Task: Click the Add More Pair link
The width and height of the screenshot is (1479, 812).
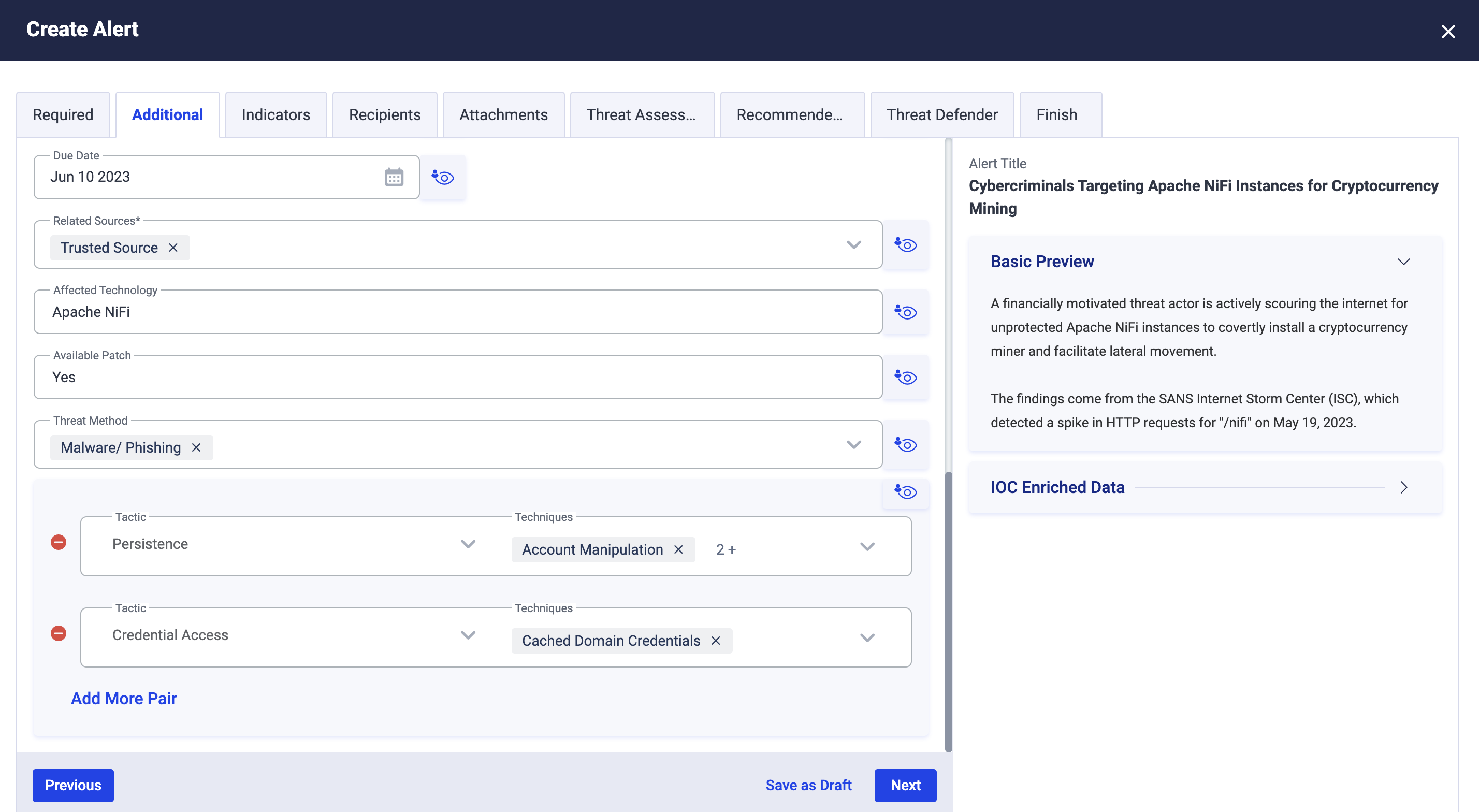Action: tap(123, 698)
